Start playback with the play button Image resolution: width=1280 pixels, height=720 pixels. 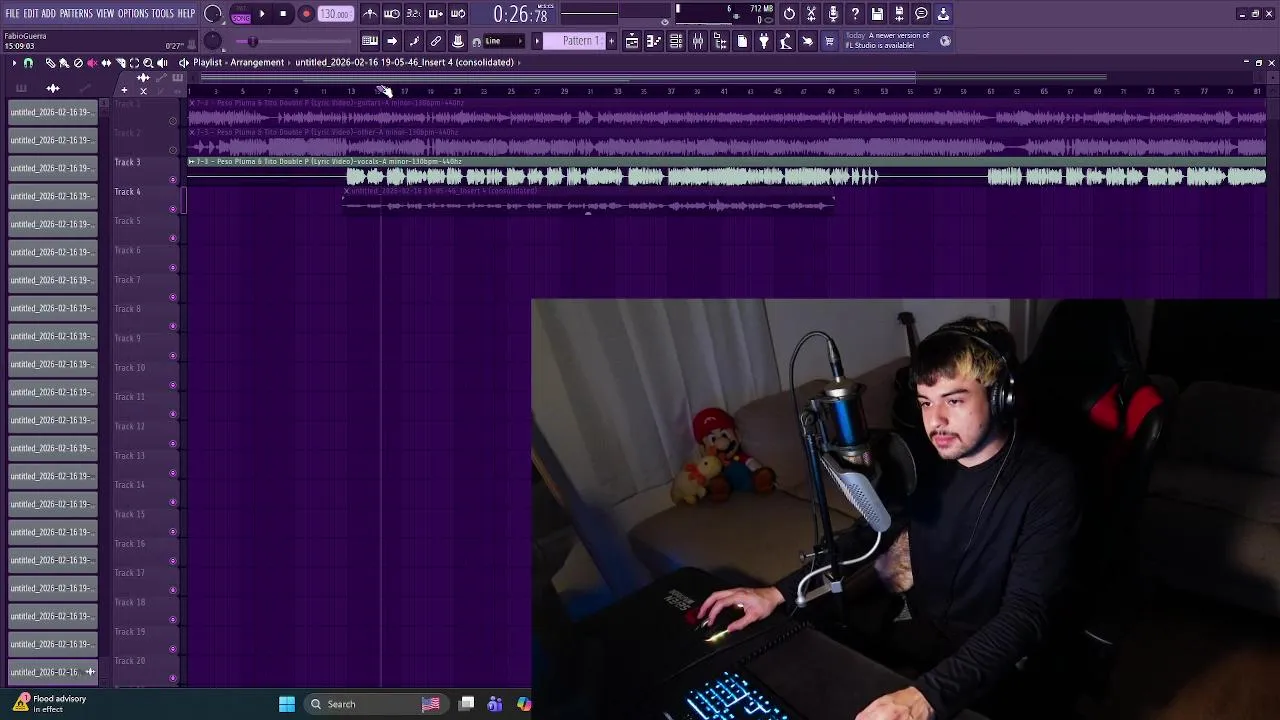(x=262, y=14)
